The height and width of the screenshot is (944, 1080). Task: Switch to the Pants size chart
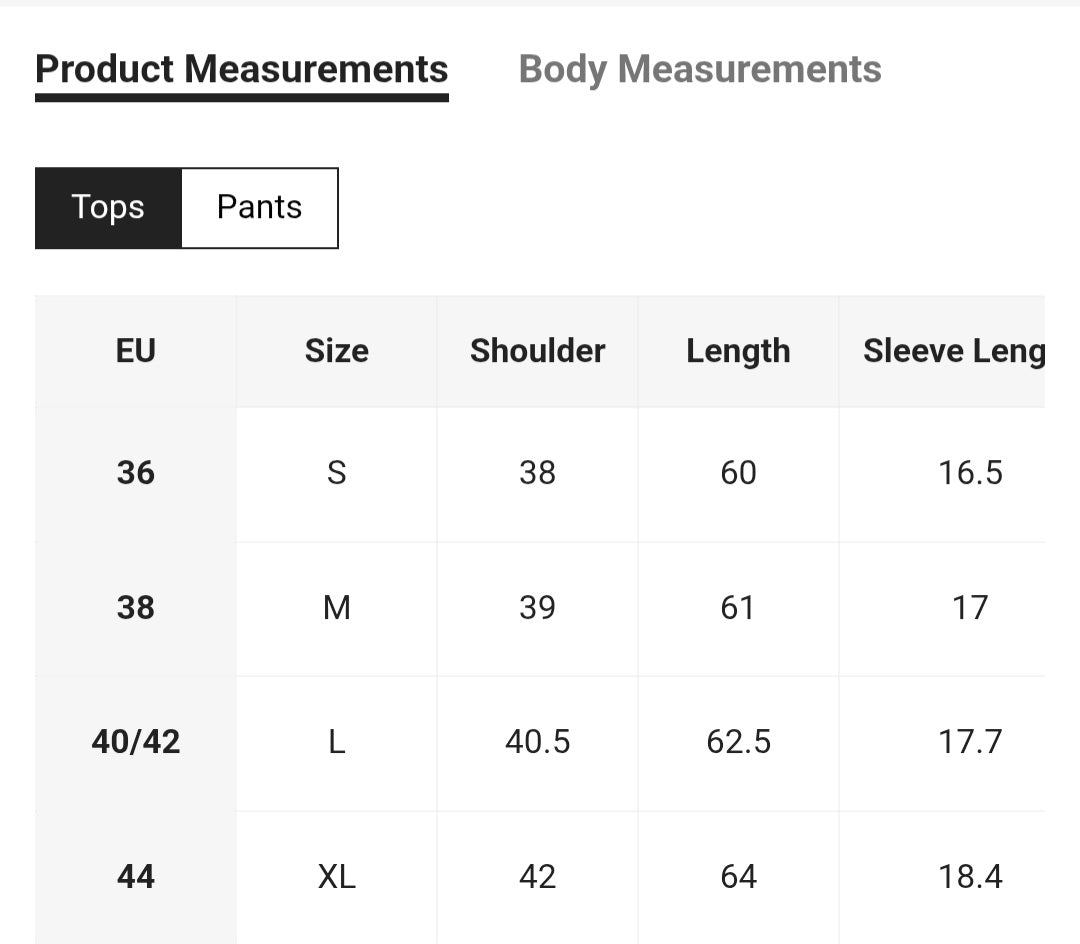[x=259, y=207]
